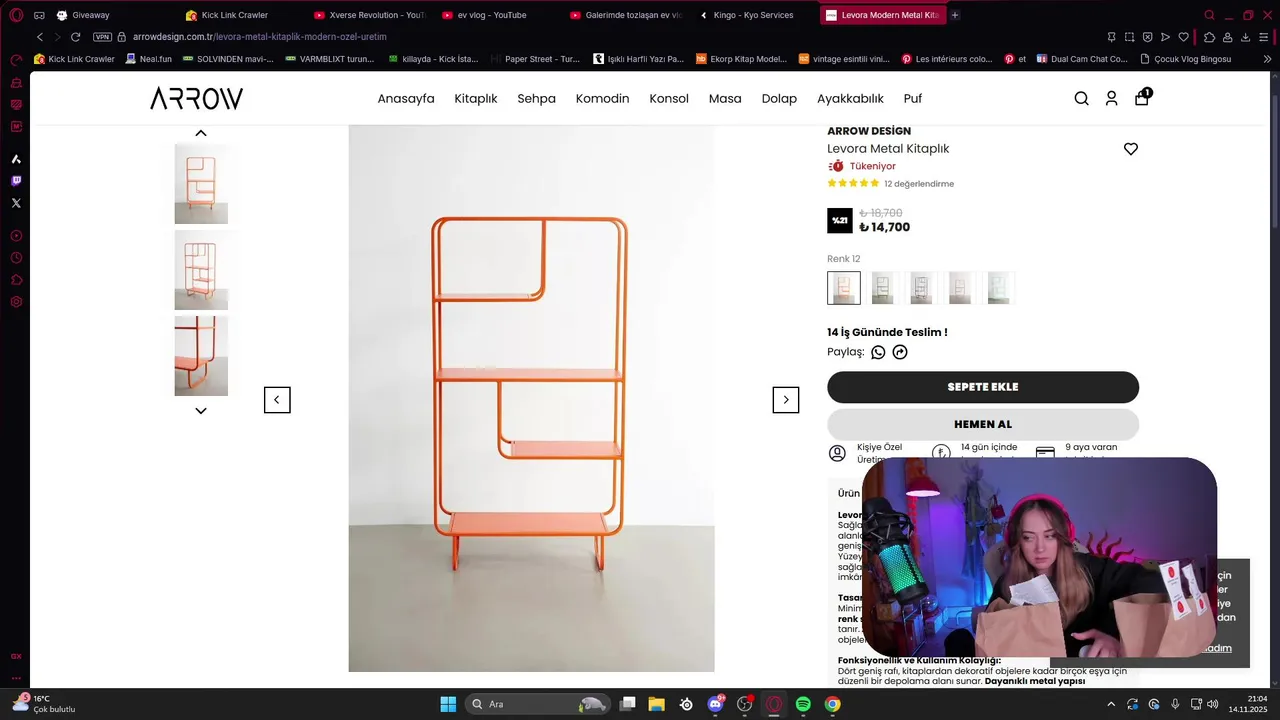Reload the page with browser refresh icon
Image resolution: width=1280 pixels, height=720 pixels.
point(75,37)
